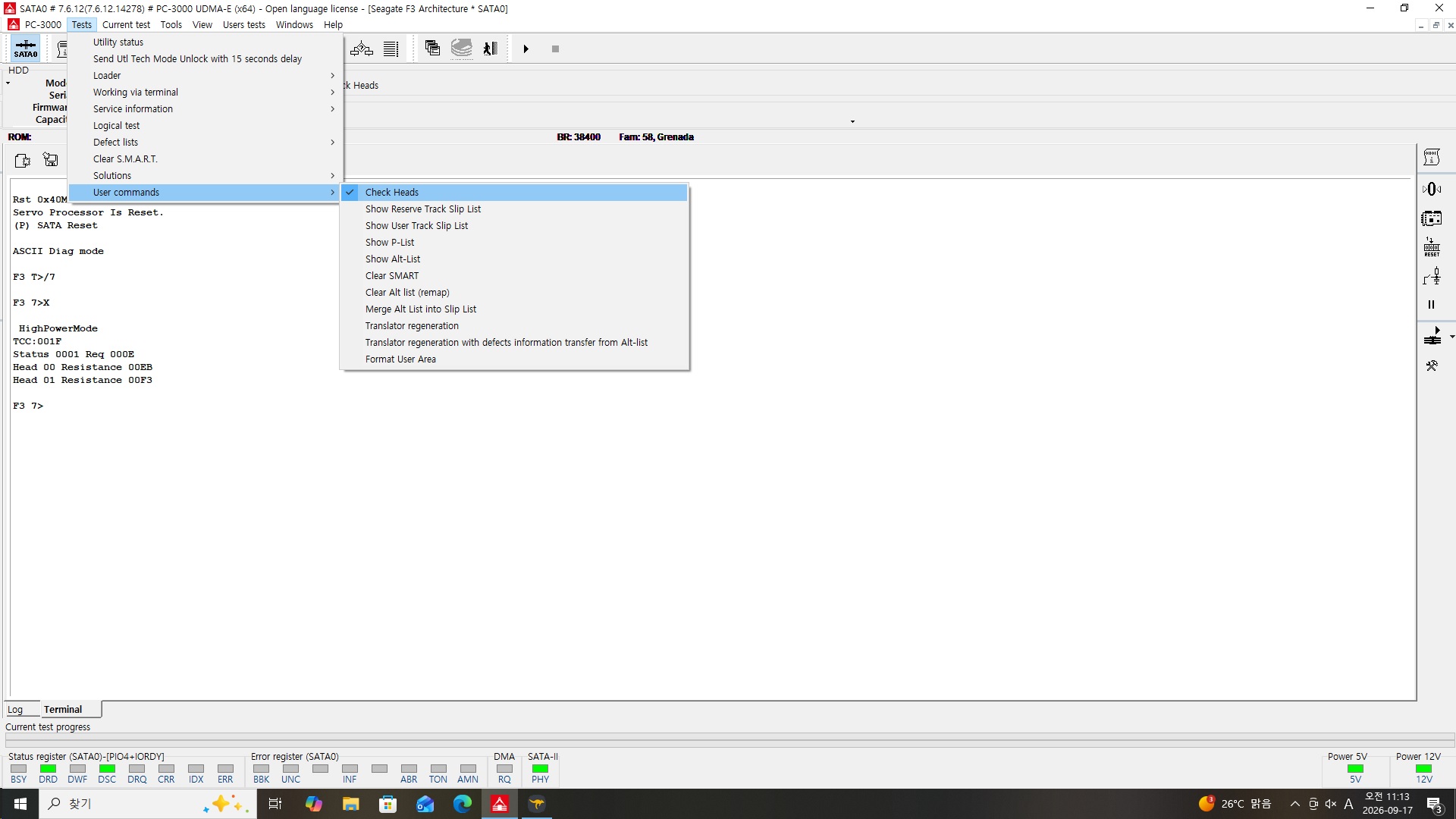This screenshot has height=819, width=1456.
Task: Expand the dropdown arrow beside spin-up icon
Action: coord(1451,337)
